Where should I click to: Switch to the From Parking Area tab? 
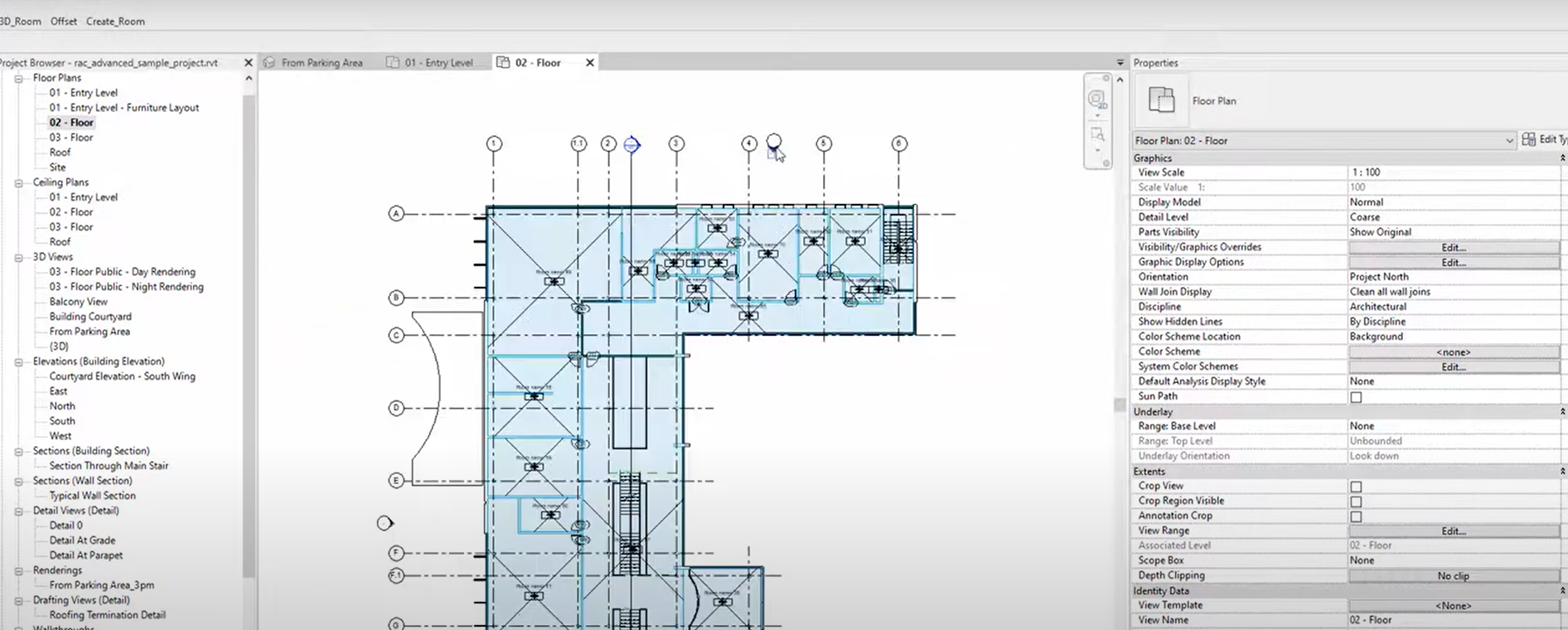(321, 63)
